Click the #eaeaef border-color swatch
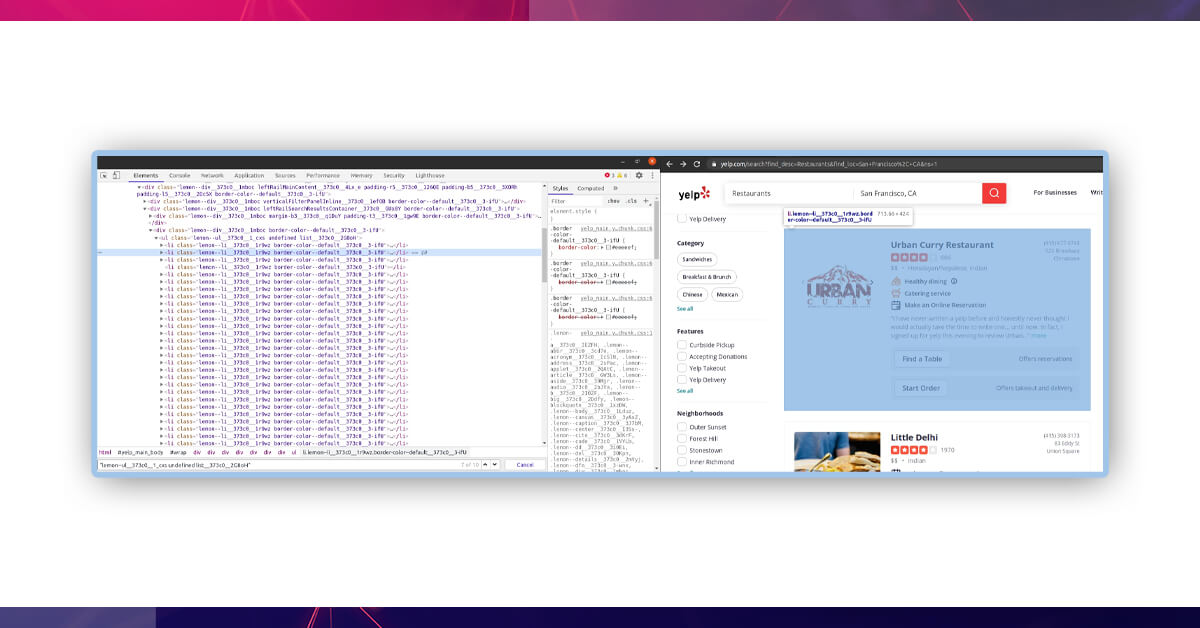Screen dimensions: 1200x628 click(x=609, y=247)
